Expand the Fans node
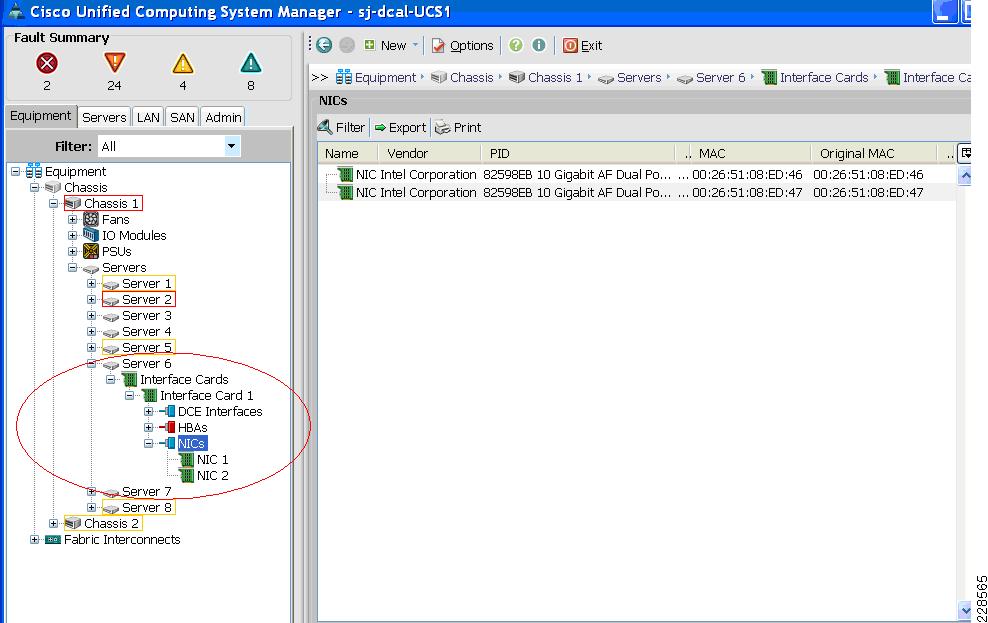988x623 pixels. pyautogui.click(x=72, y=219)
